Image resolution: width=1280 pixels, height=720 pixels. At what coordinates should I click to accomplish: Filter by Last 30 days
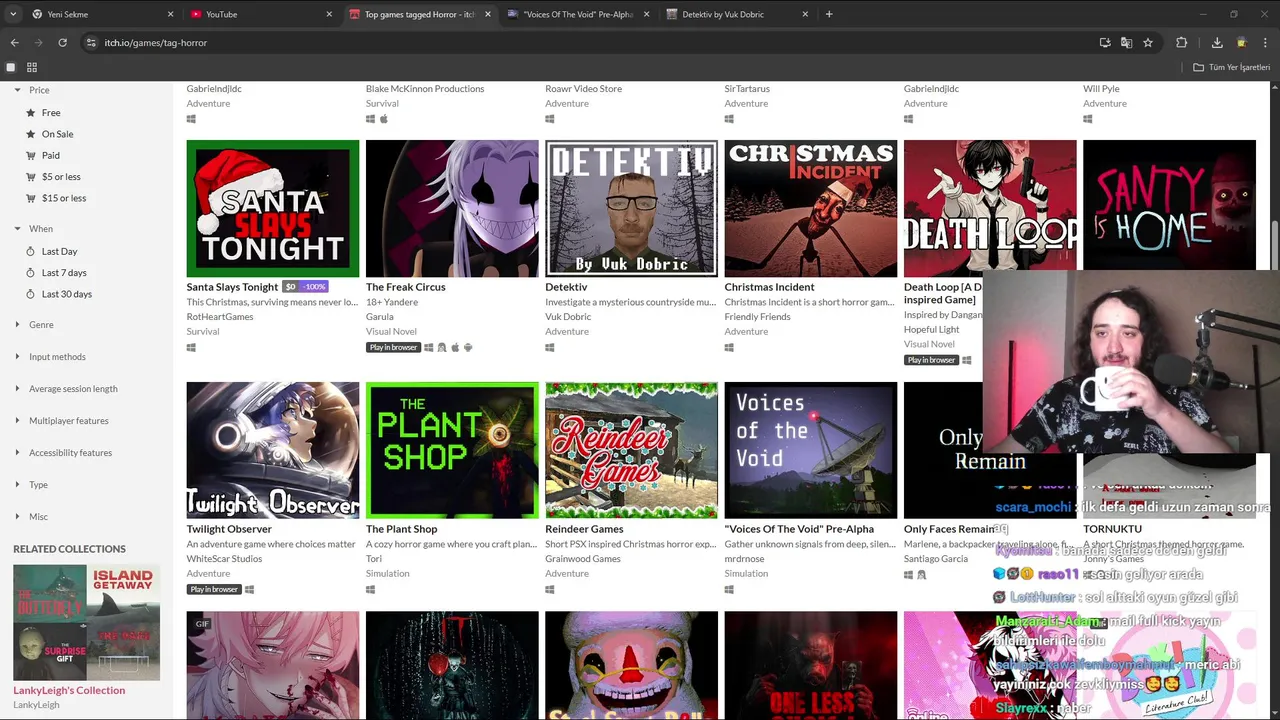[67, 294]
